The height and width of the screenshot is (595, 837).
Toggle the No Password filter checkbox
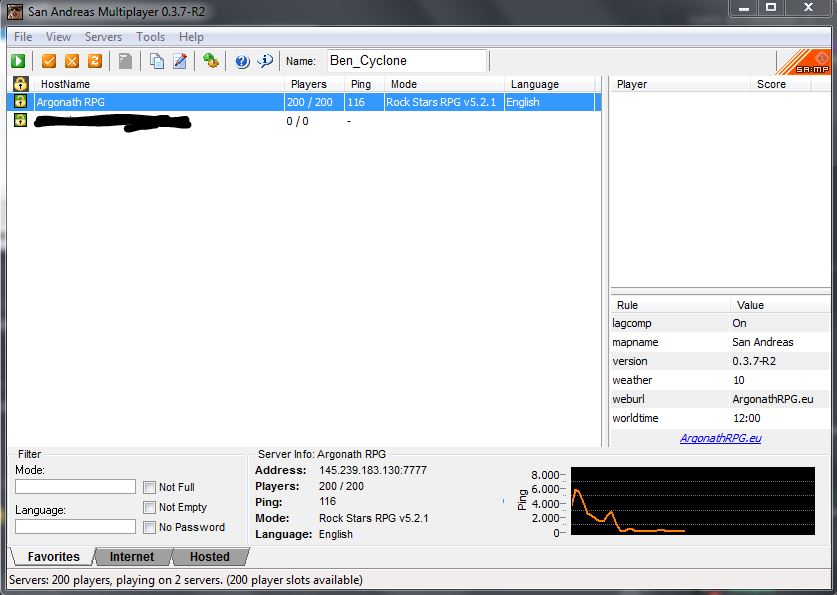click(149, 527)
